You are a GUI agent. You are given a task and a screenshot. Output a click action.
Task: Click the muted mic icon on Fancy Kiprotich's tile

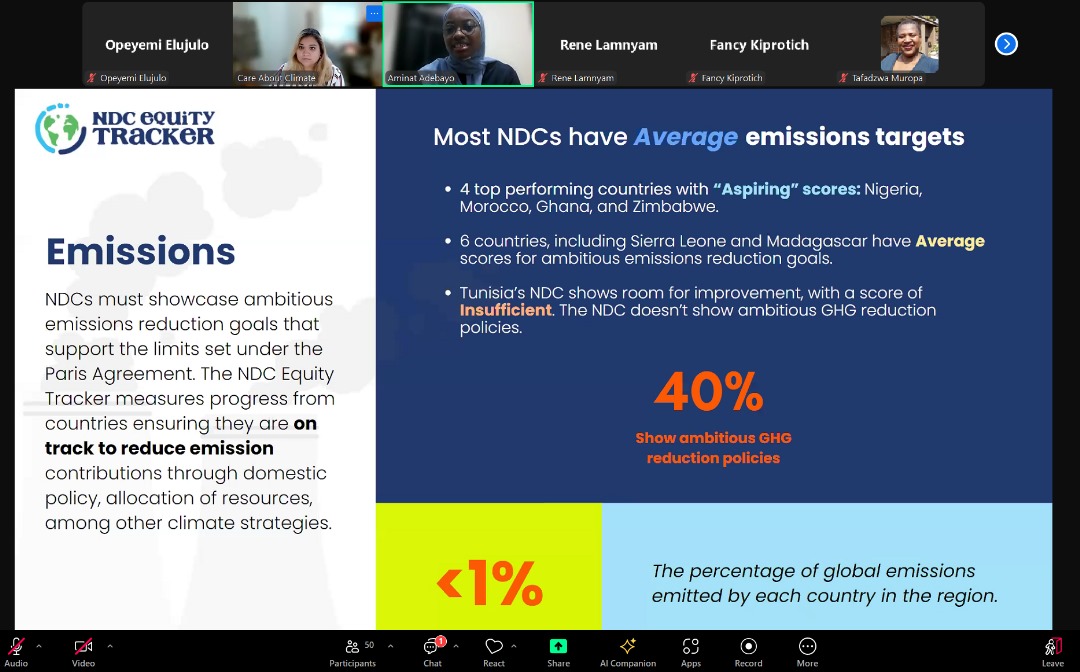click(694, 77)
